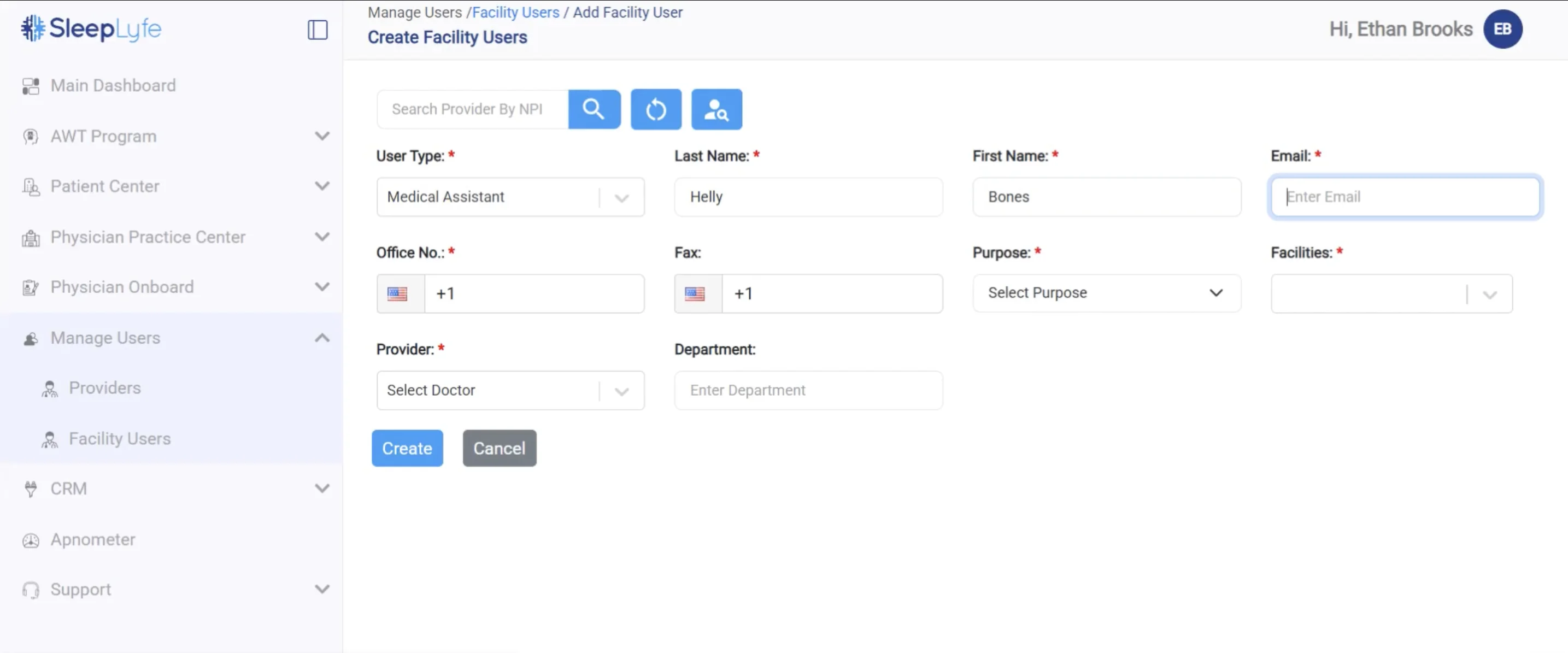
Task: Open the Select Purpose dropdown
Action: [1106, 293]
